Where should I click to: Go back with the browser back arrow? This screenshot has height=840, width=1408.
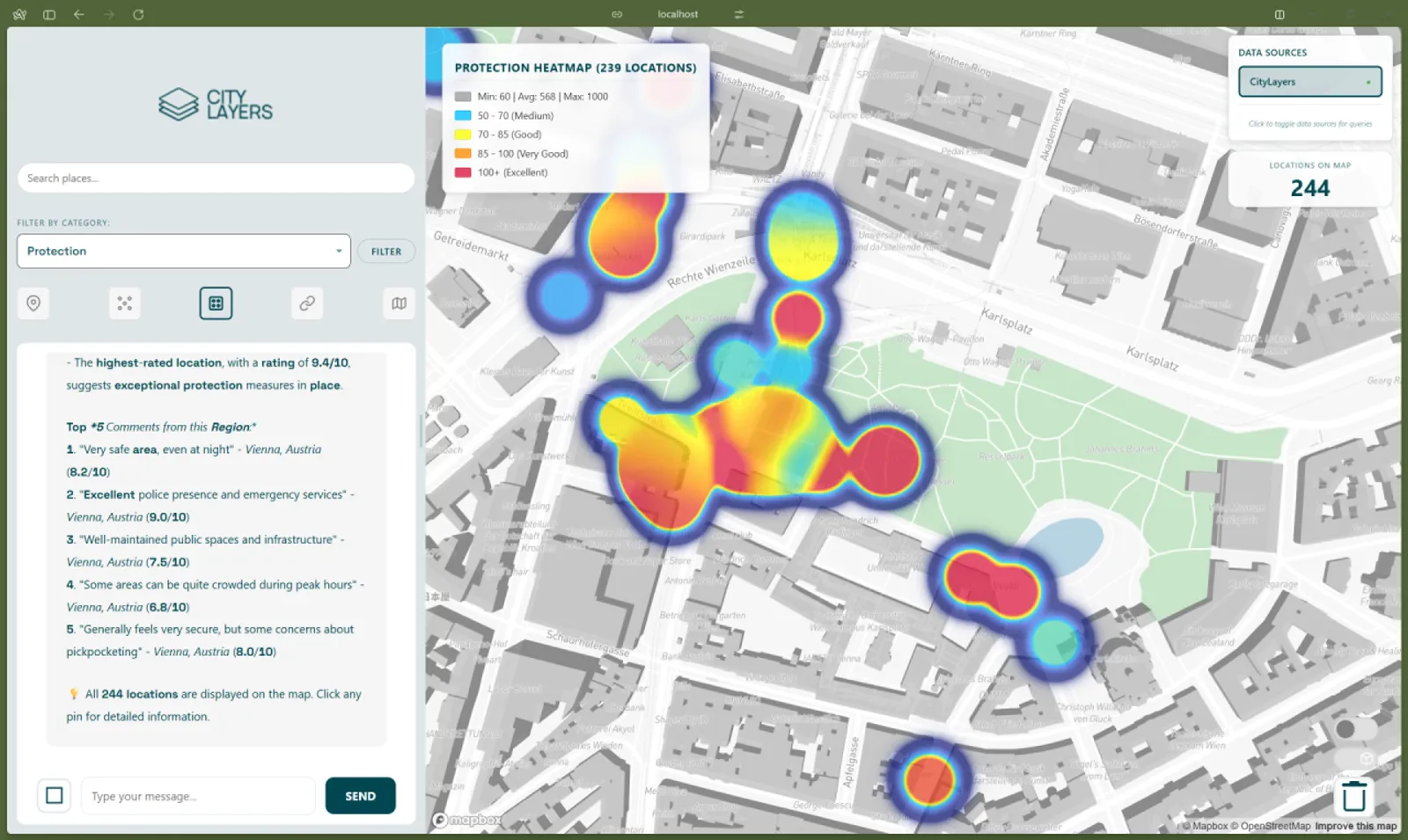point(79,14)
